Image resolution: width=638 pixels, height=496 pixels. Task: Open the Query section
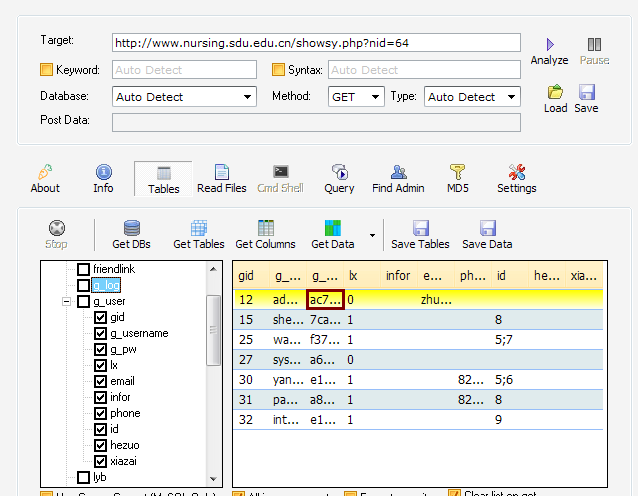click(339, 179)
